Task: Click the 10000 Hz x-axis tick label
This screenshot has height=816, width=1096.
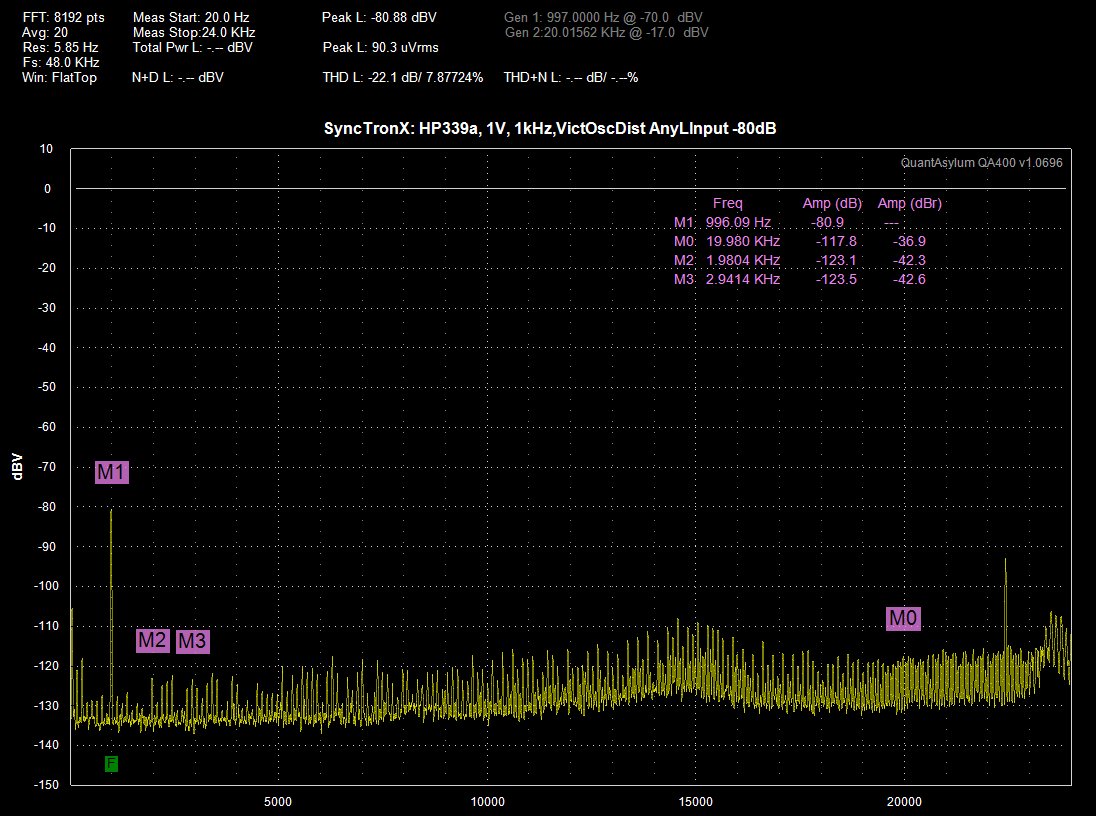Action: (487, 801)
